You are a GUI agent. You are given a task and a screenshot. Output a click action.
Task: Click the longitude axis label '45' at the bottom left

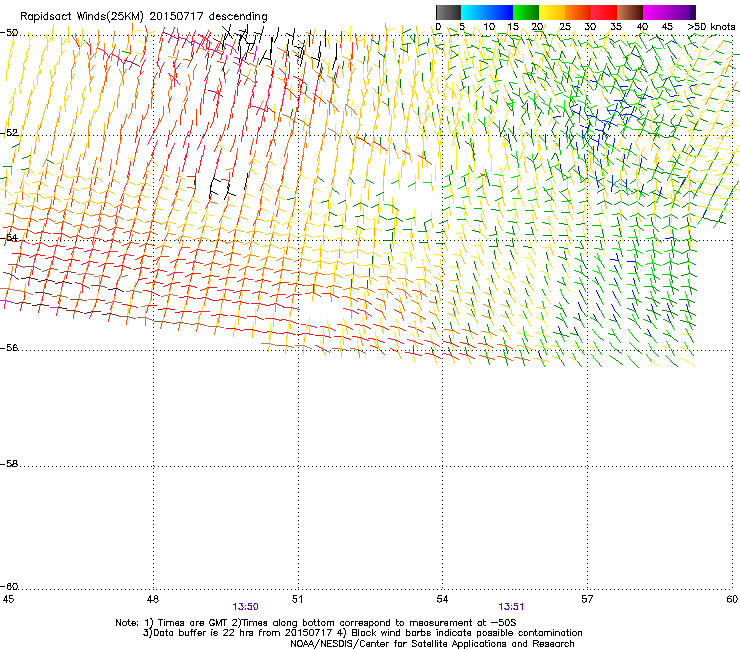8,599
